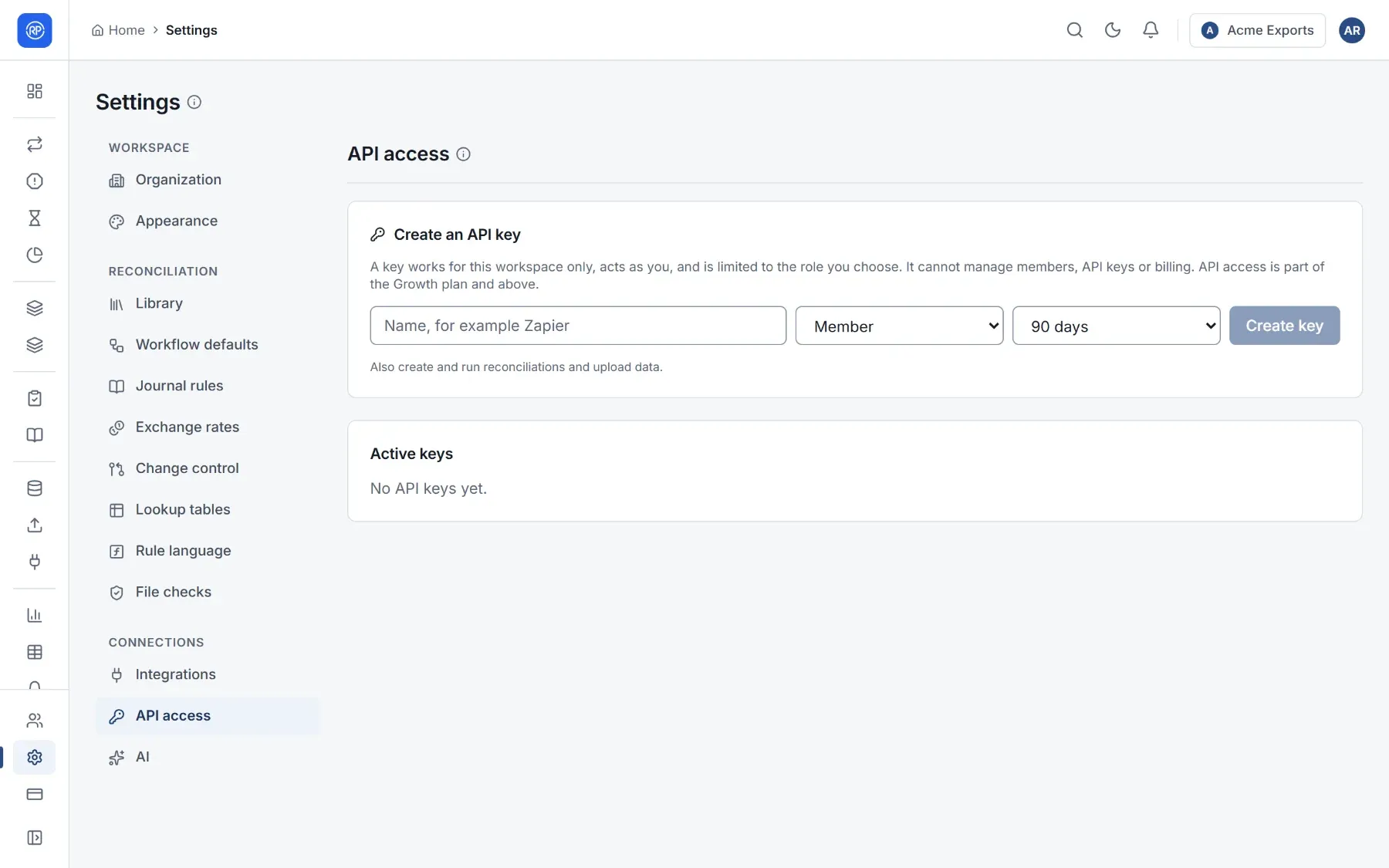Click the table grid icon in left rail

click(35, 652)
